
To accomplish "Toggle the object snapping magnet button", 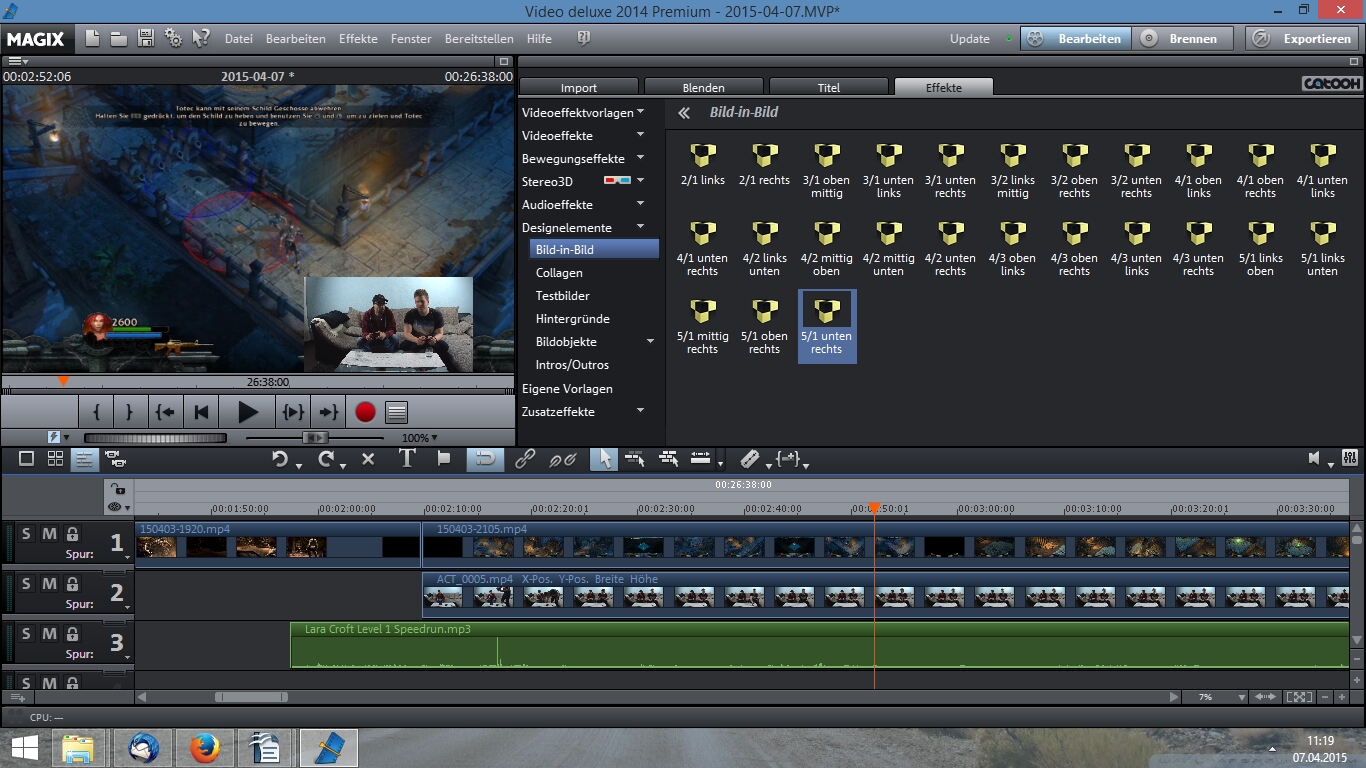I will click(x=484, y=459).
